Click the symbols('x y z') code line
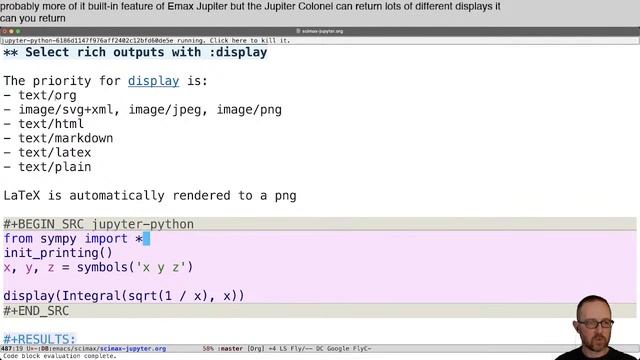Viewport: 640px width, 360px height. pos(98,267)
